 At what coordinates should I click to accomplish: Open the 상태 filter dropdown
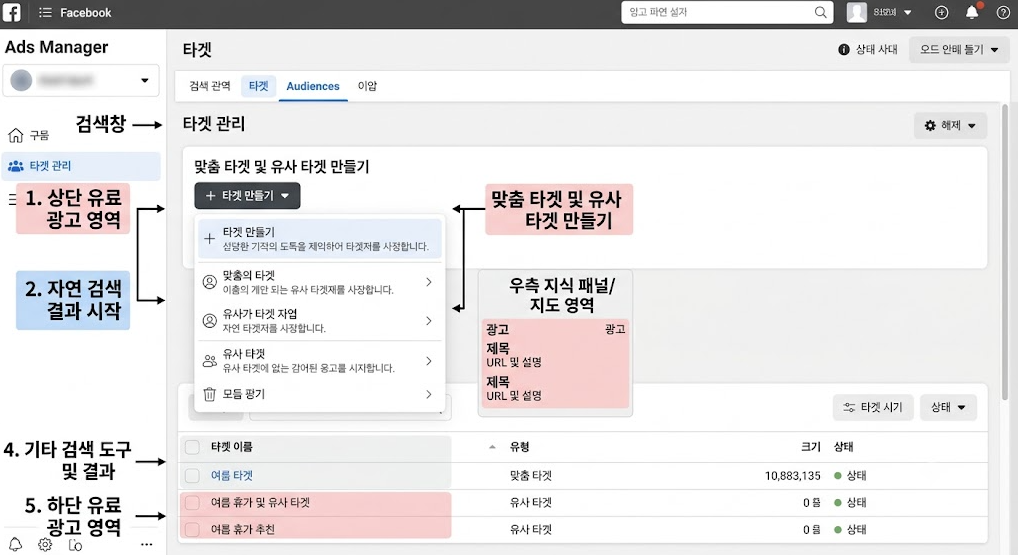pyautogui.click(x=948, y=407)
